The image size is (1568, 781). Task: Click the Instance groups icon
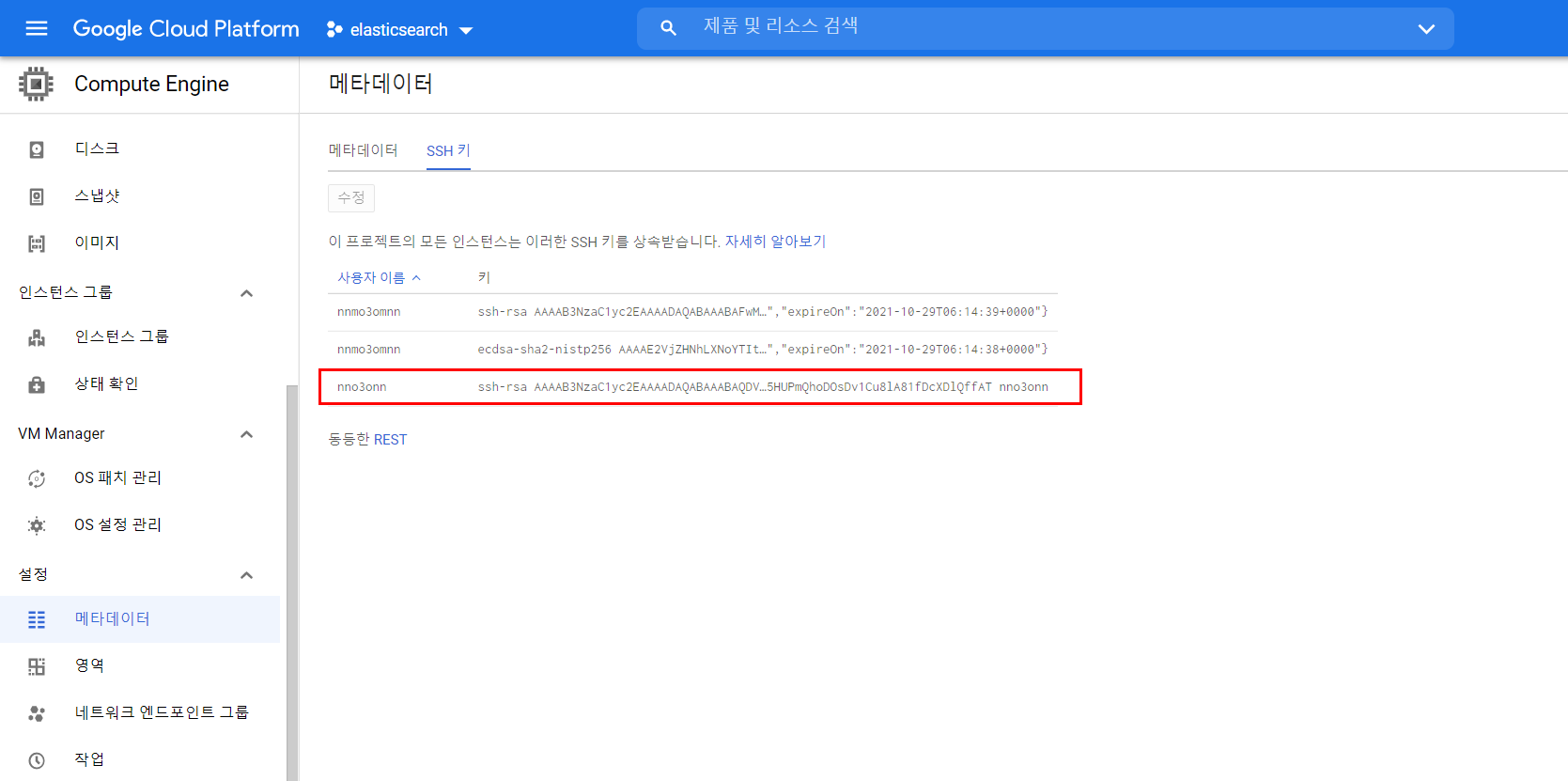37,337
